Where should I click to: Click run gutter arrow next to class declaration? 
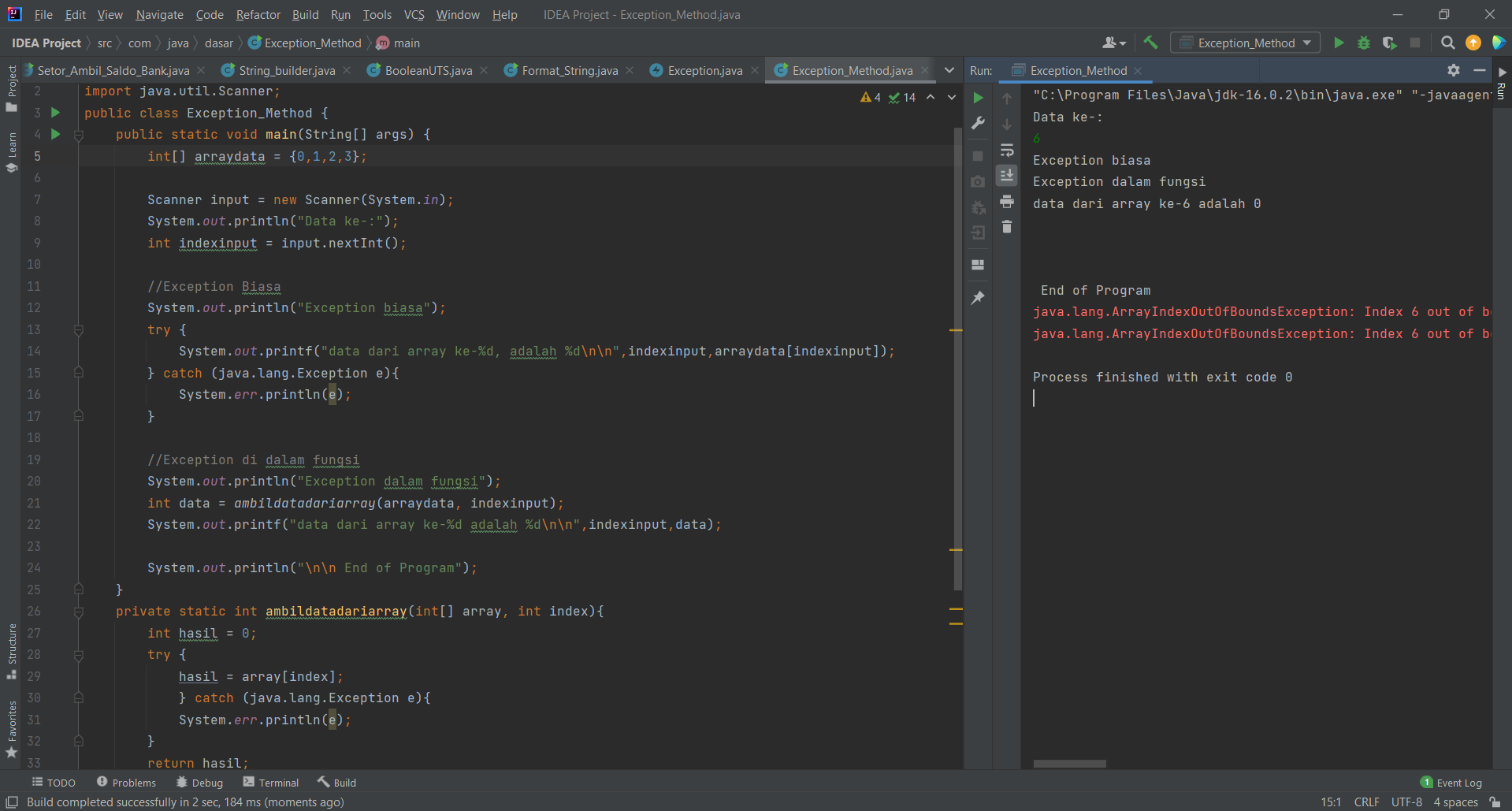click(55, 113)
